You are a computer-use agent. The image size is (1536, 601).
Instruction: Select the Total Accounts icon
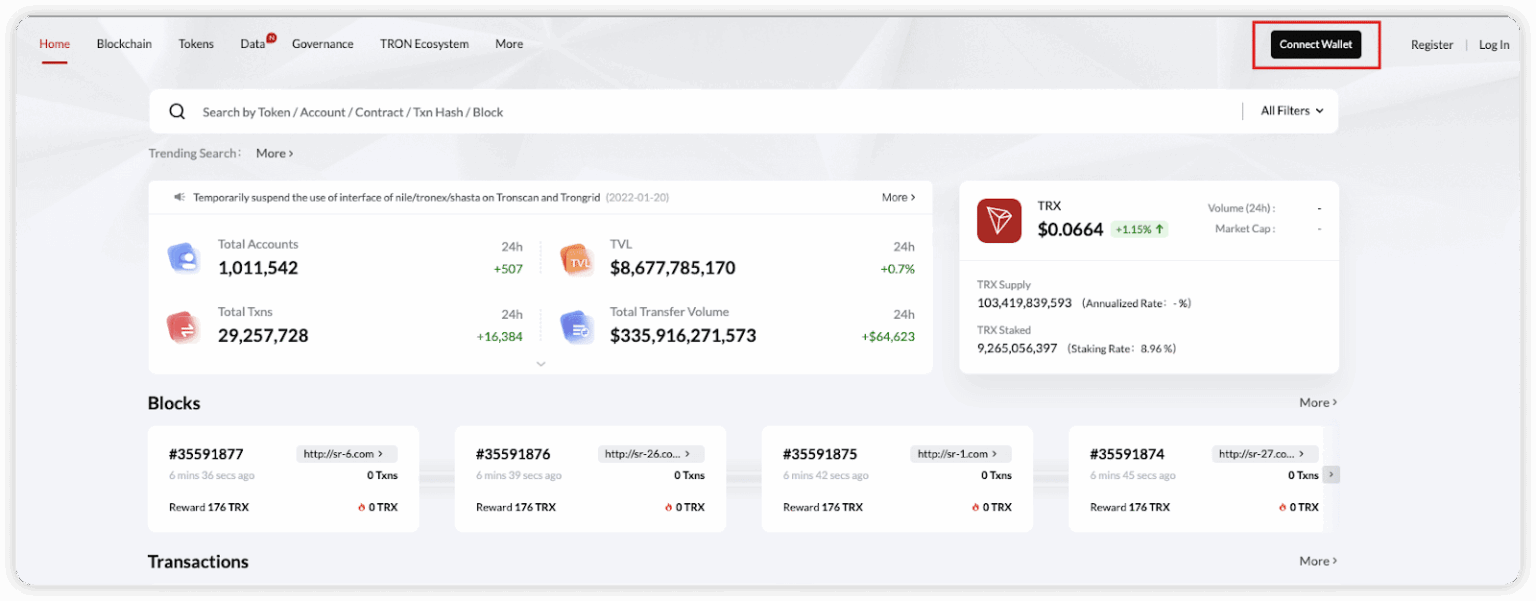tap(186, 256)
